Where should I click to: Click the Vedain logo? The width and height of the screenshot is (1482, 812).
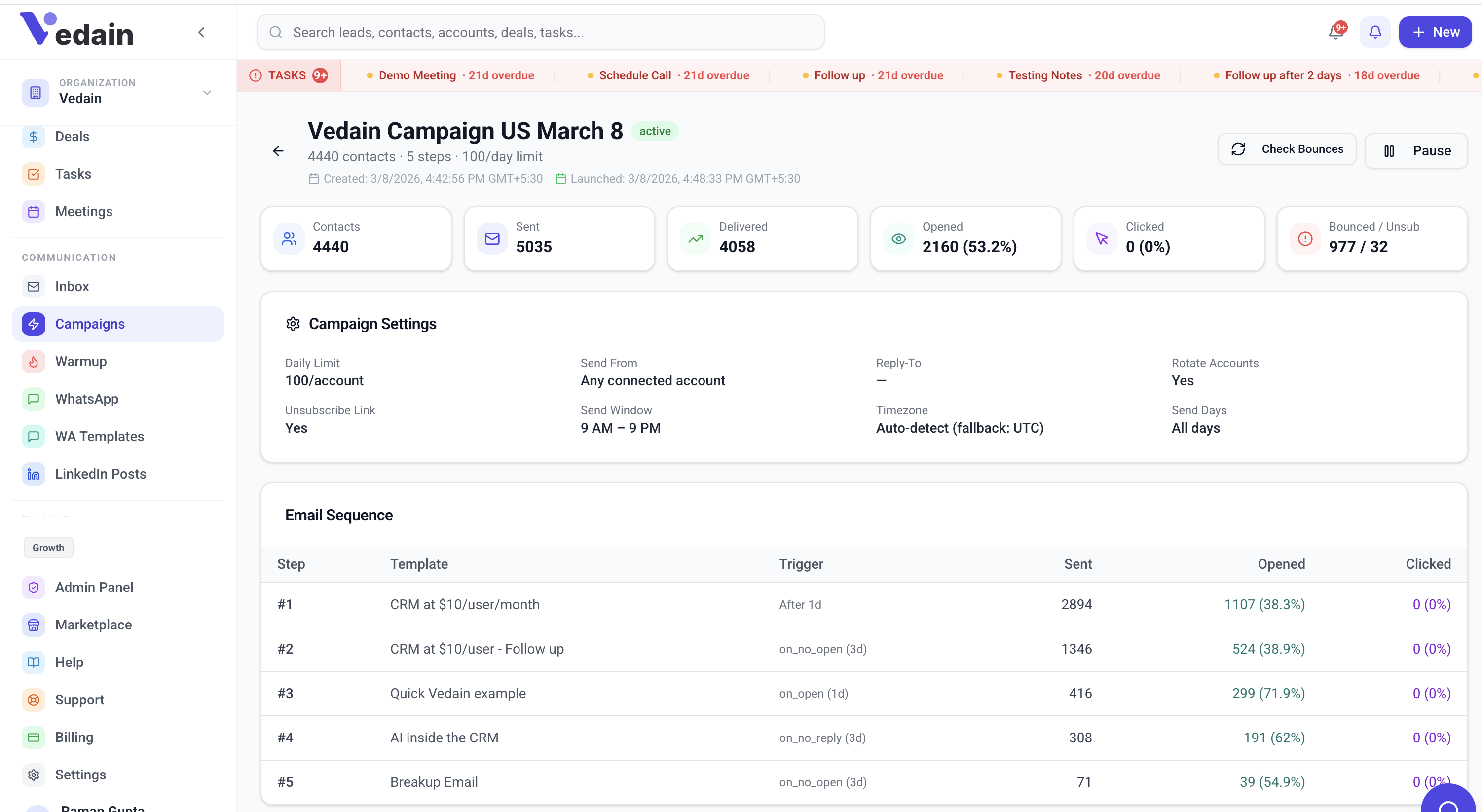(x=76, y=30)
